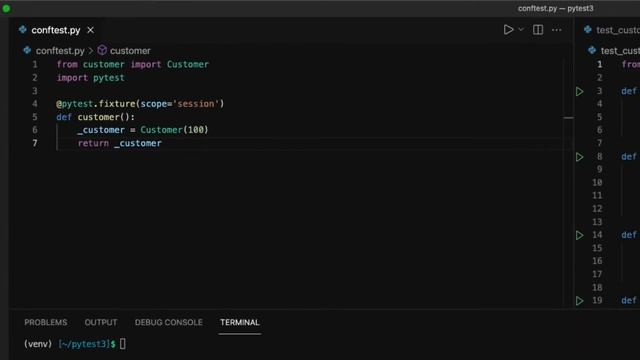This screenshot has height=360, width=640.
Task: Click 'Customer(100)' on line 6
Action: 174,130
